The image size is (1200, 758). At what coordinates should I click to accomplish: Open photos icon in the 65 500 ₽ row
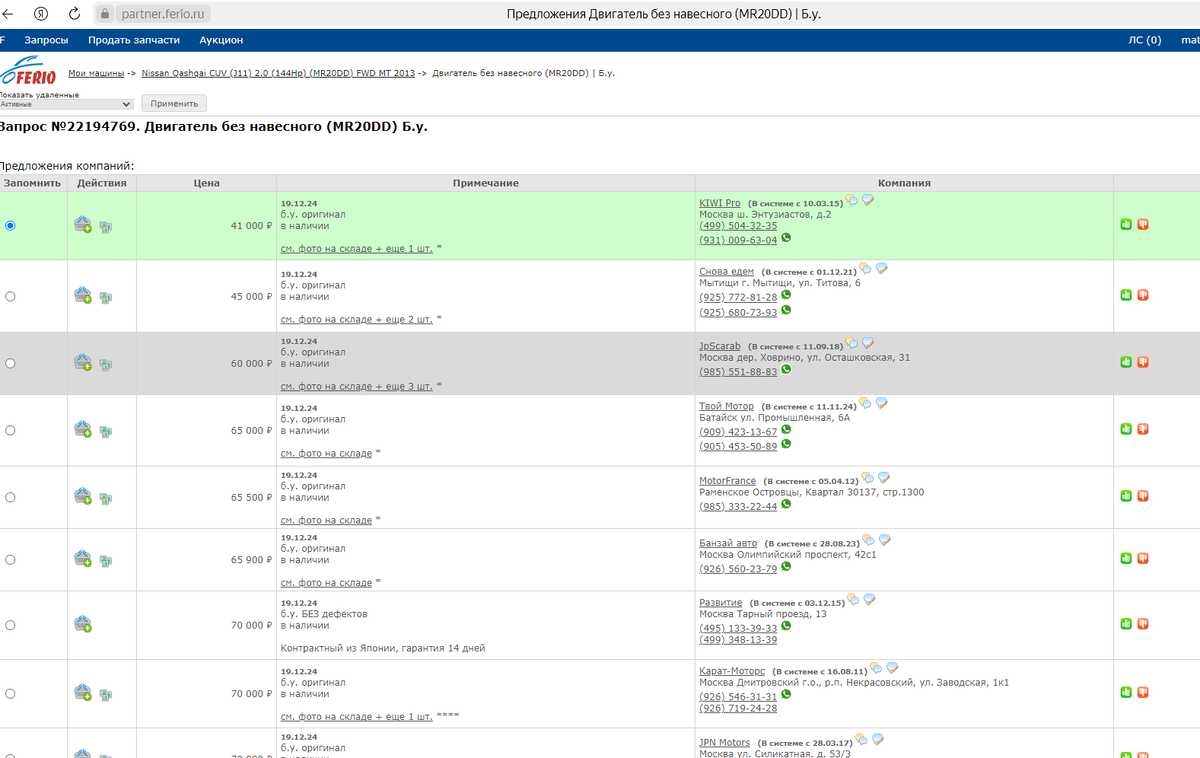pyautogui.click(x=105, y=498)
